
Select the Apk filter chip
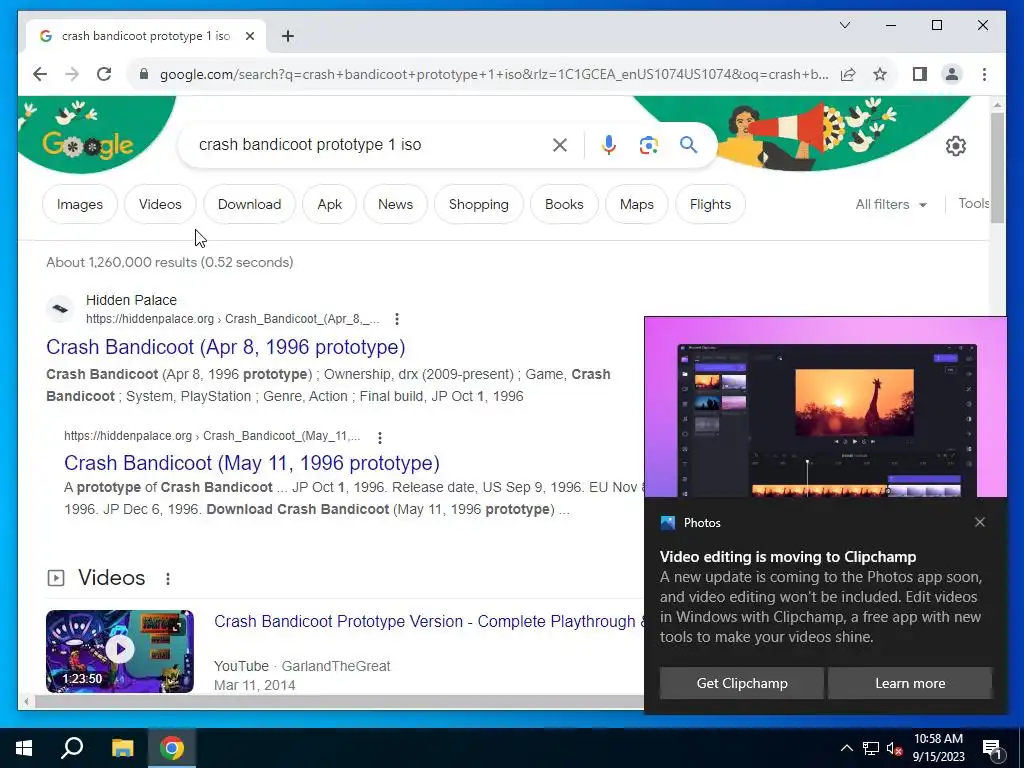point(330,204)
